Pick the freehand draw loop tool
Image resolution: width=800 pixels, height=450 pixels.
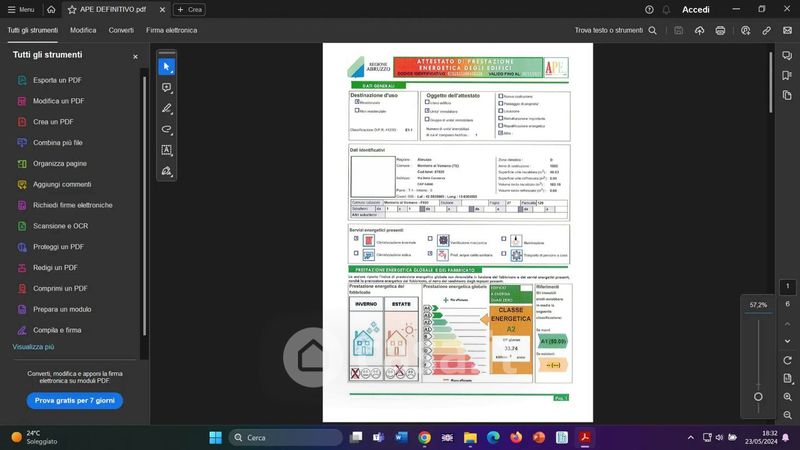pos(166,129)
